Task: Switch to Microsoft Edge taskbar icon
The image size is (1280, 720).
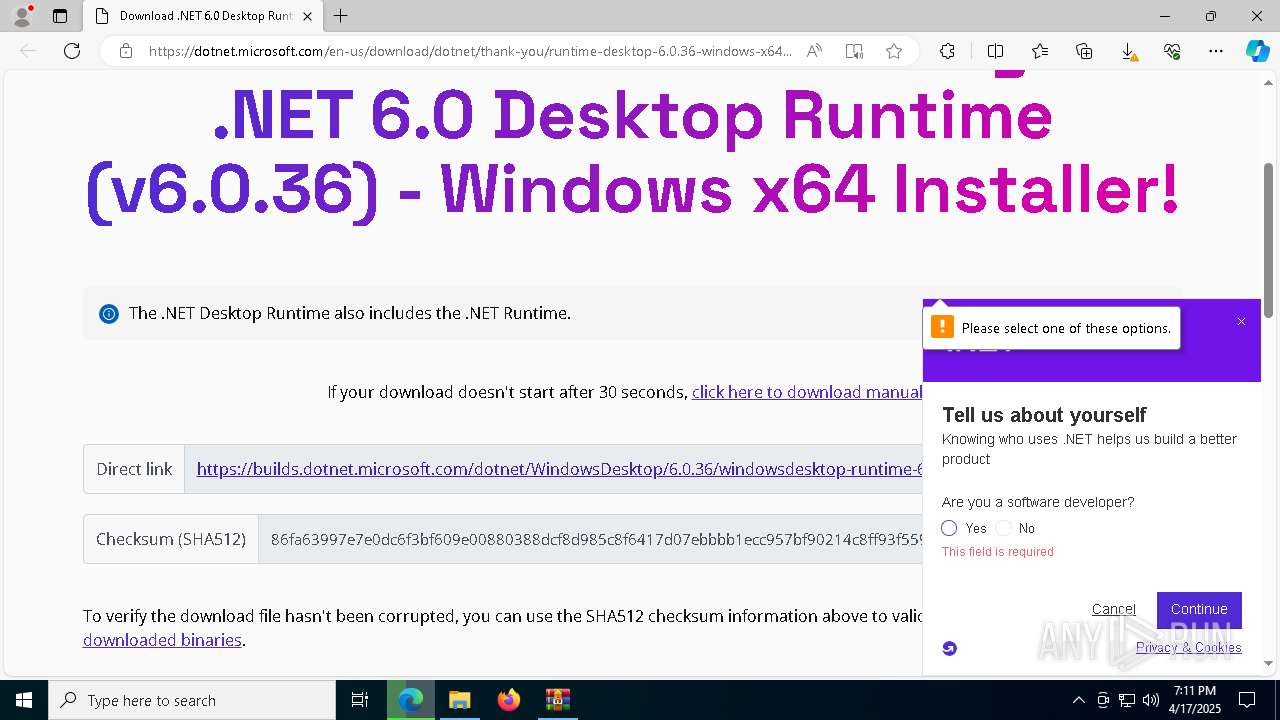Action: point(411,700)
